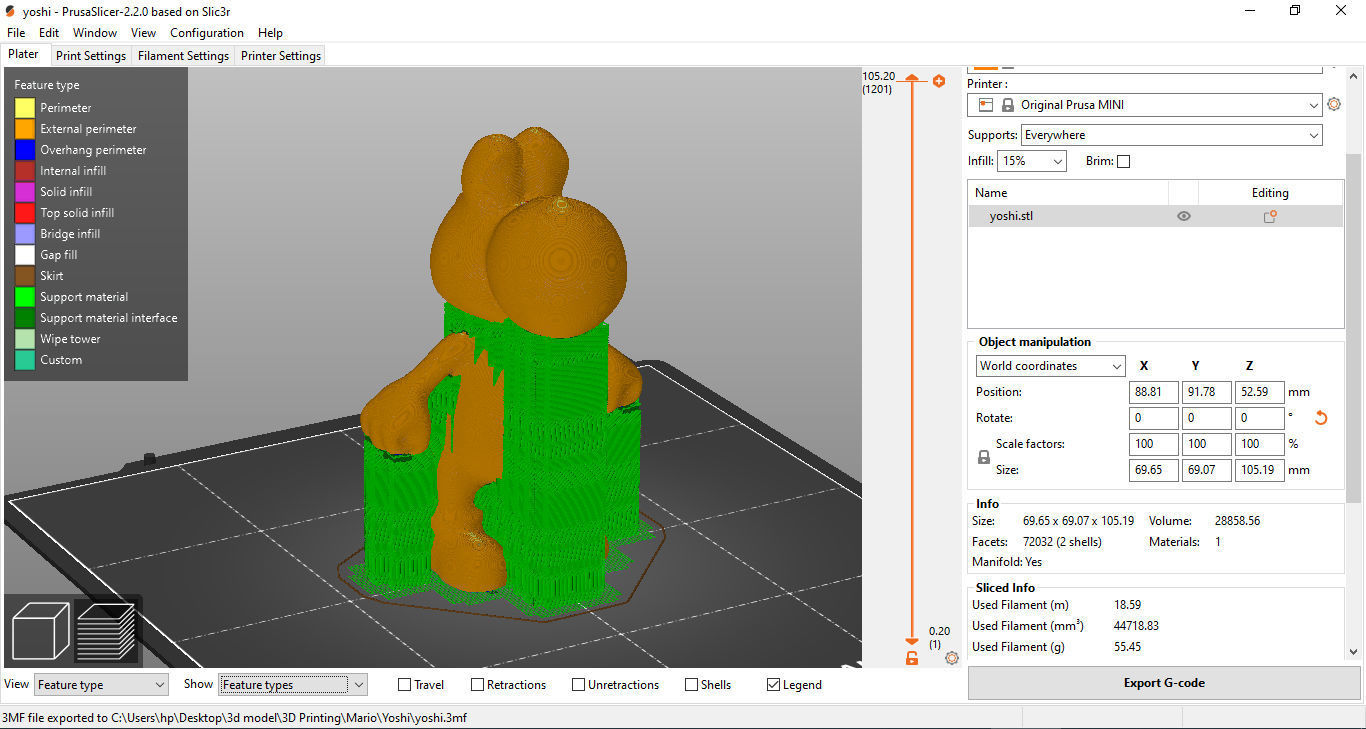The width and height of the screenshot is (1366, 729).
Task: Enable the Retractions checkbox
Action: click(478, 685)
